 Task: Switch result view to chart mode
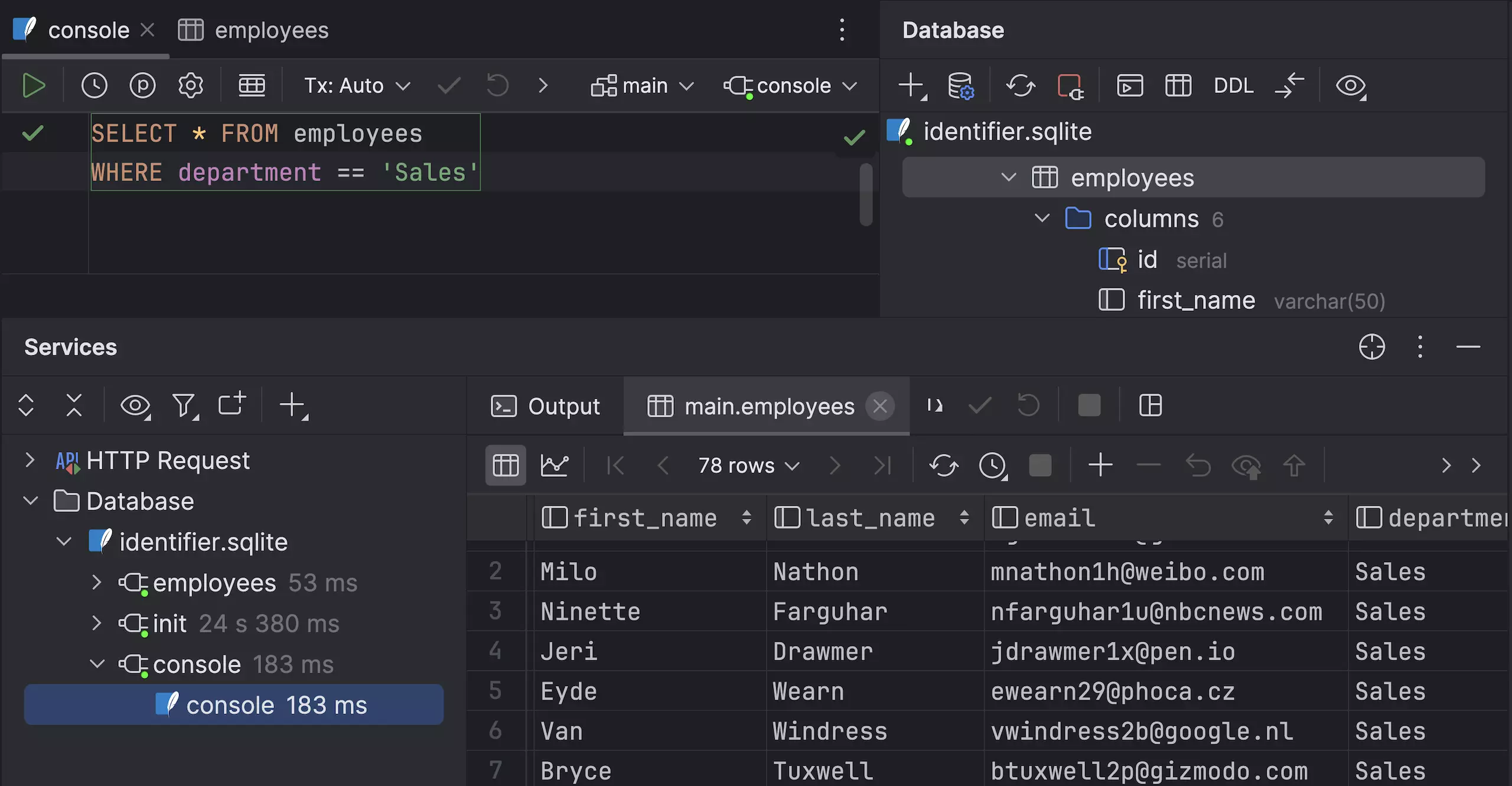point(554,465)
